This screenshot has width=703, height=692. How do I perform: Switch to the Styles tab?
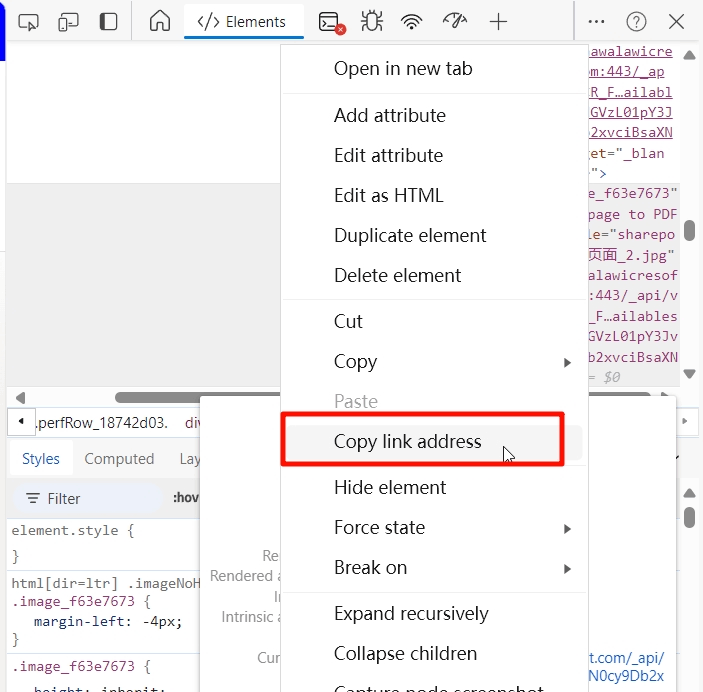(41, 458)
